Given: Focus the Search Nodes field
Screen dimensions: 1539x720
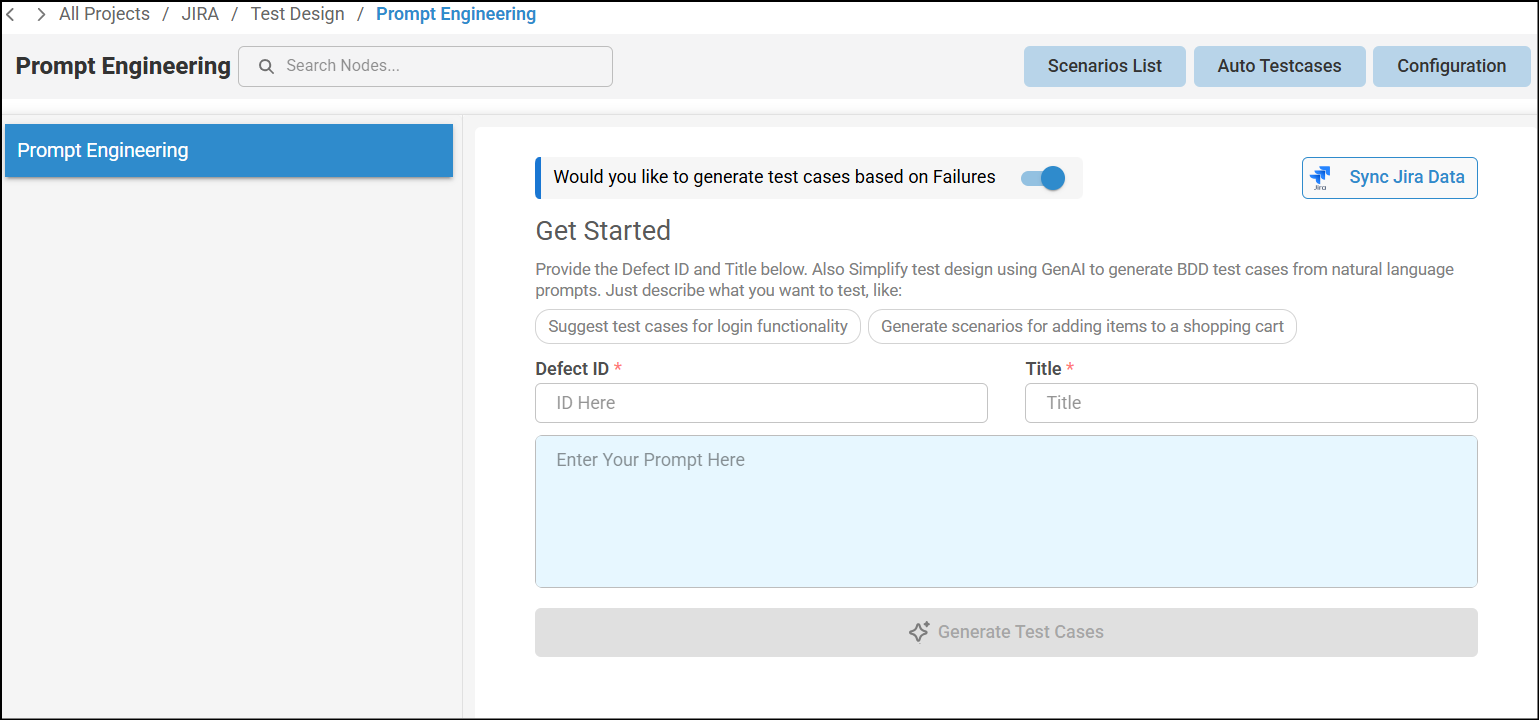Looking at the screenshot, I should pyautogui.click(x=440, y=66).
